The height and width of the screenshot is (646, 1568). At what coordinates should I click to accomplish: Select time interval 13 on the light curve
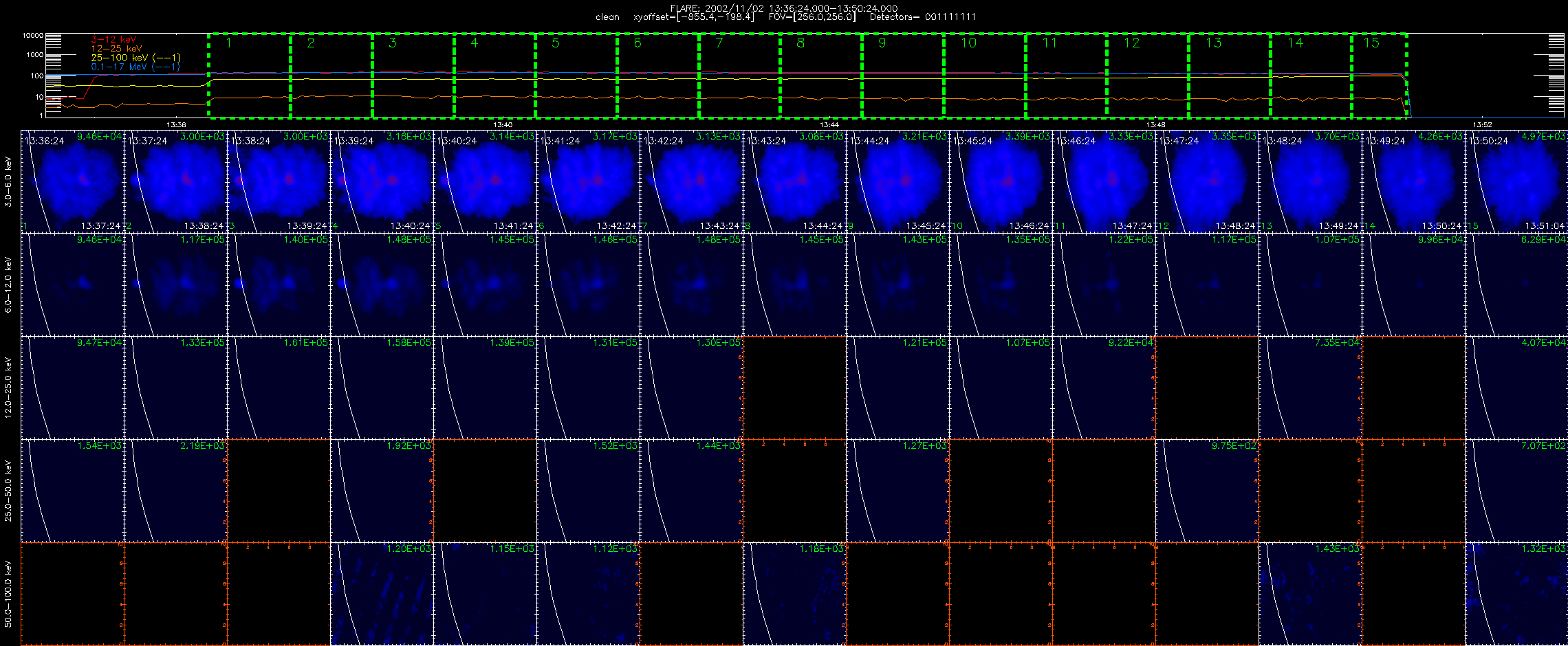pos(1230,75)
